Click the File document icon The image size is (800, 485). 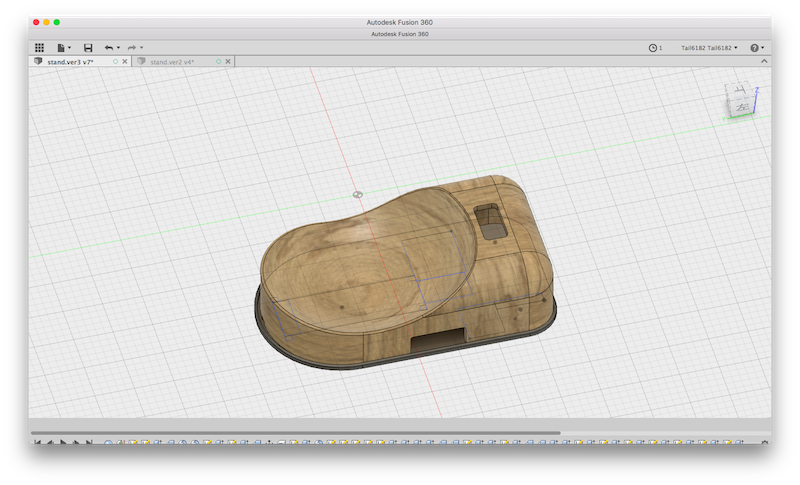61,47
